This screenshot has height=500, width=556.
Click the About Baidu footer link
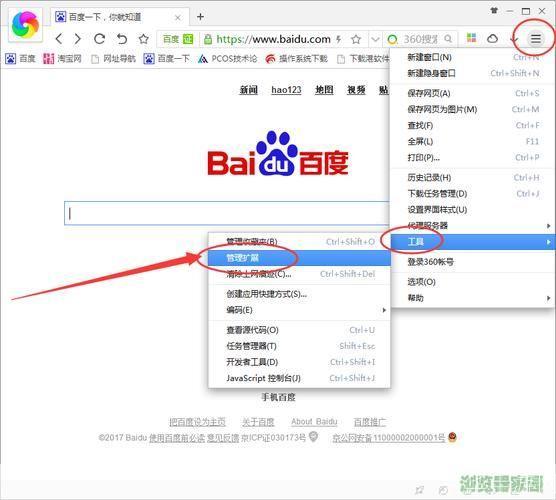314,422
